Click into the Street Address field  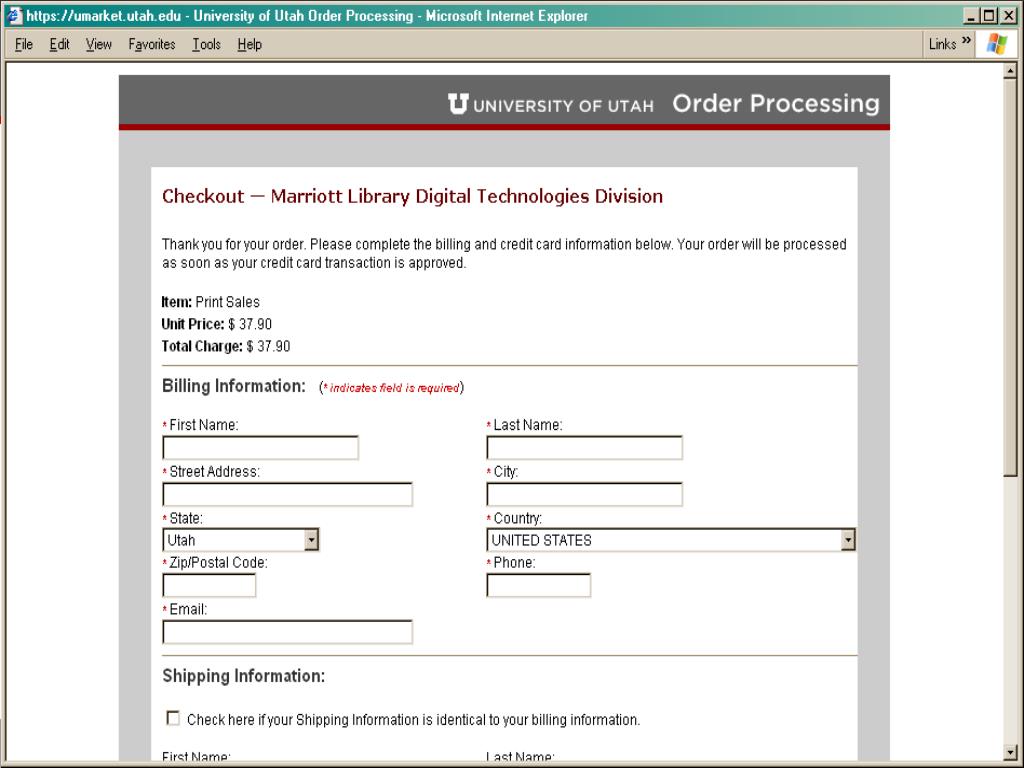click(287, 494)
